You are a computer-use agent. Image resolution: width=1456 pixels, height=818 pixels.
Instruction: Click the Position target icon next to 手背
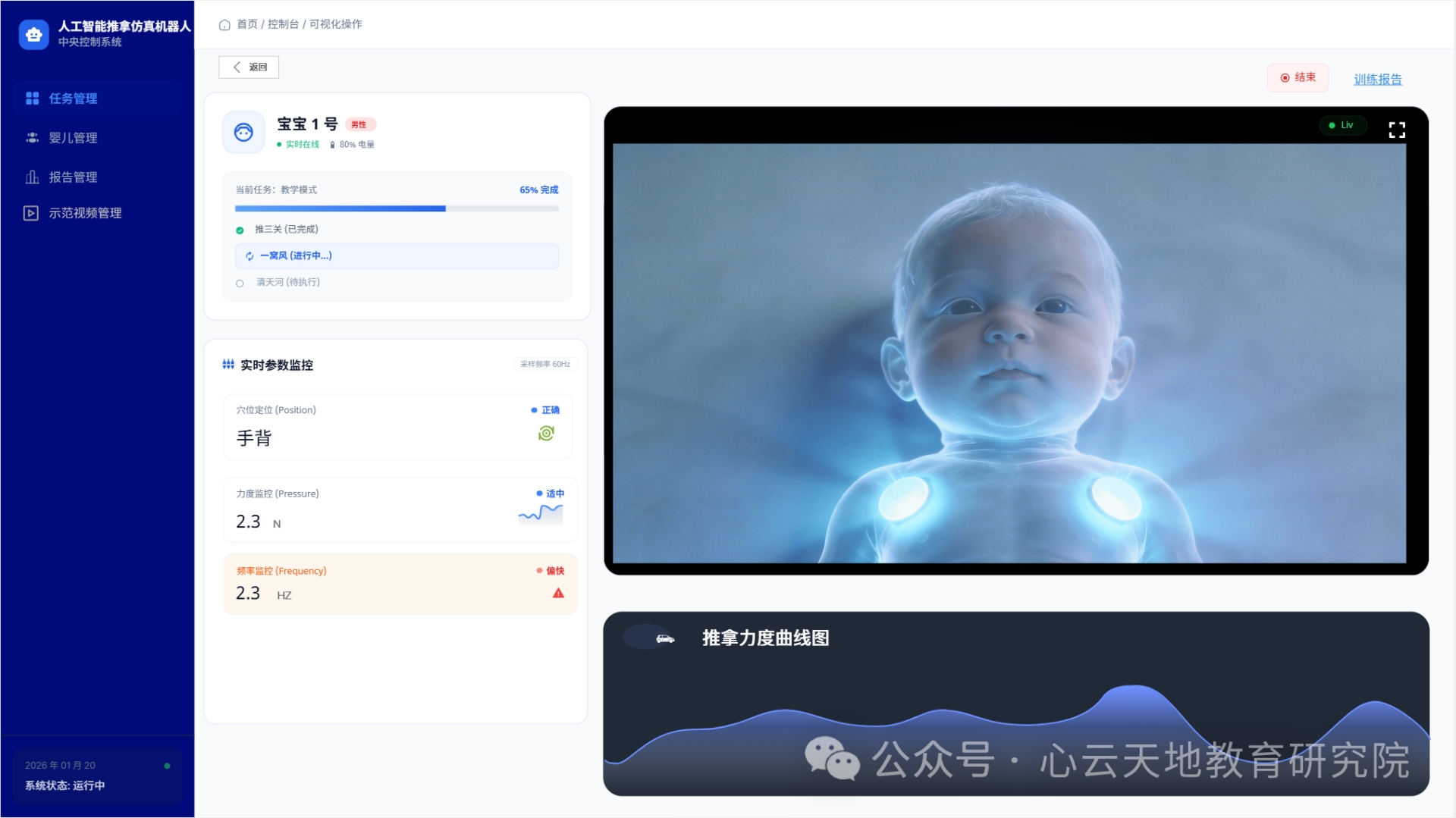point(546,433)
